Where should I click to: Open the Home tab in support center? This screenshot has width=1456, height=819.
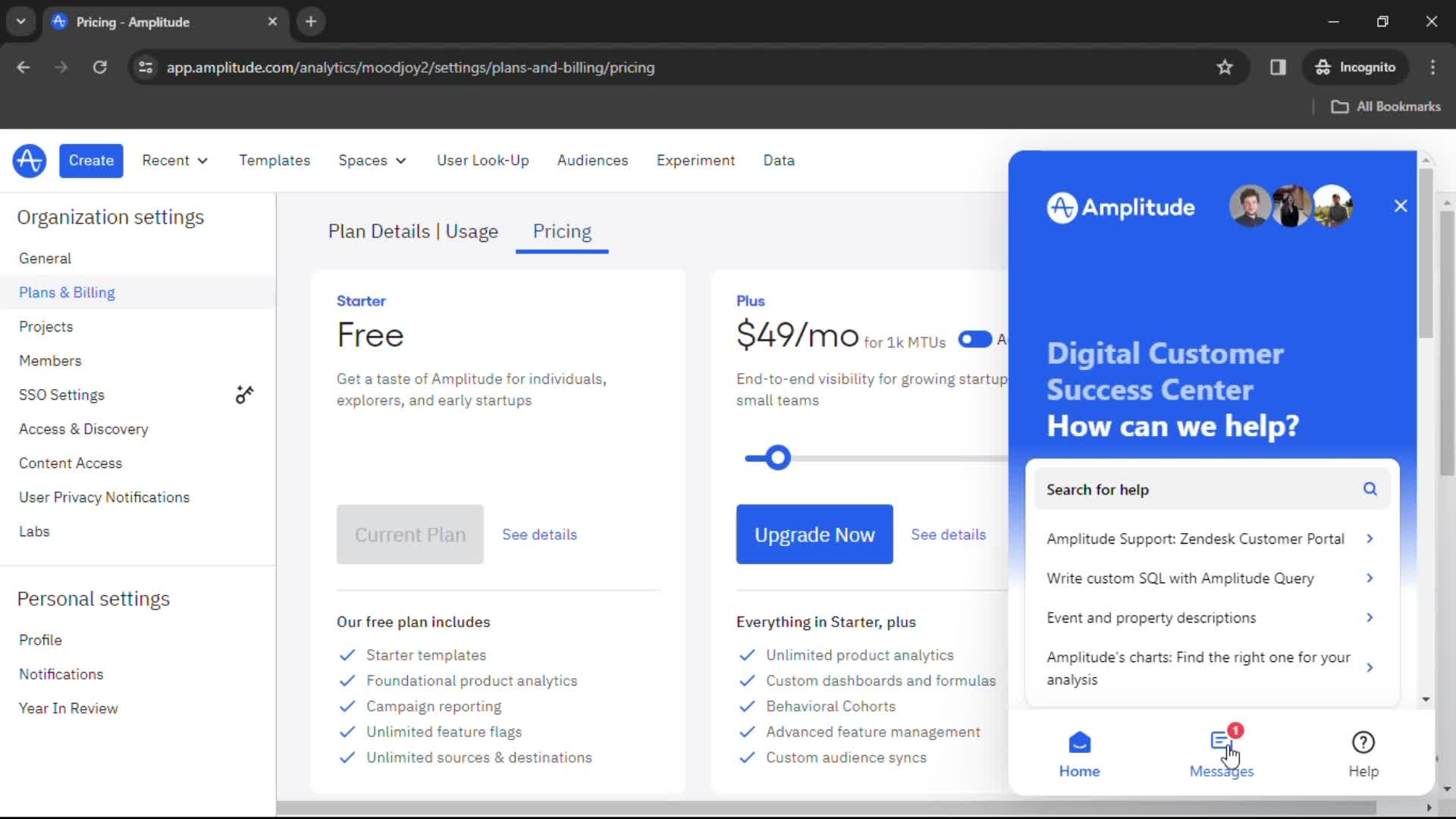(1079, 752)
